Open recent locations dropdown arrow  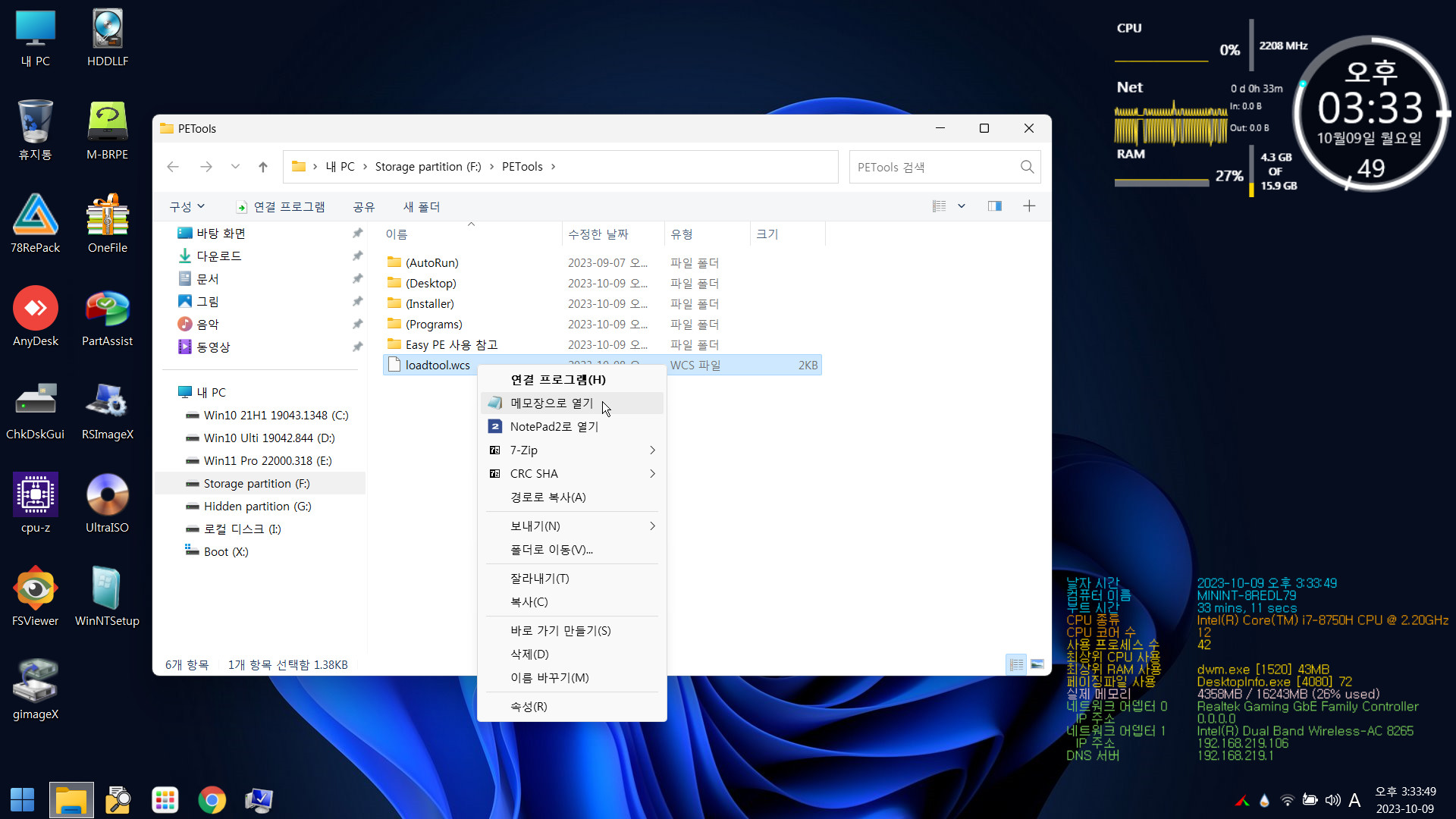click(235, 167)
